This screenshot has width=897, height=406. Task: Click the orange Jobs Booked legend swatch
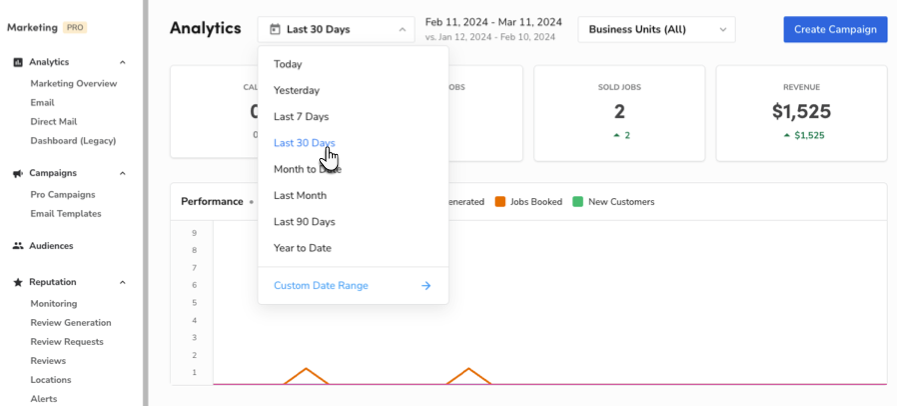click(500, 202)
